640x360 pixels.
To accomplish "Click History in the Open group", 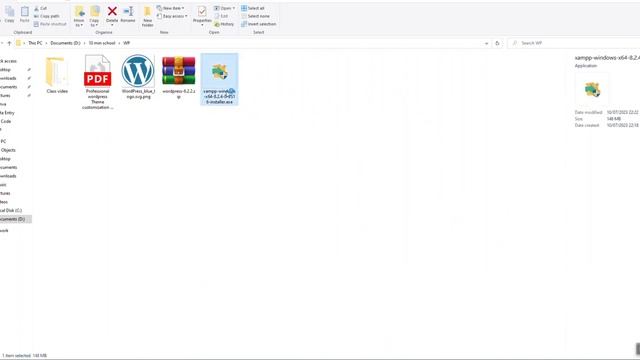I will [224, 24].
